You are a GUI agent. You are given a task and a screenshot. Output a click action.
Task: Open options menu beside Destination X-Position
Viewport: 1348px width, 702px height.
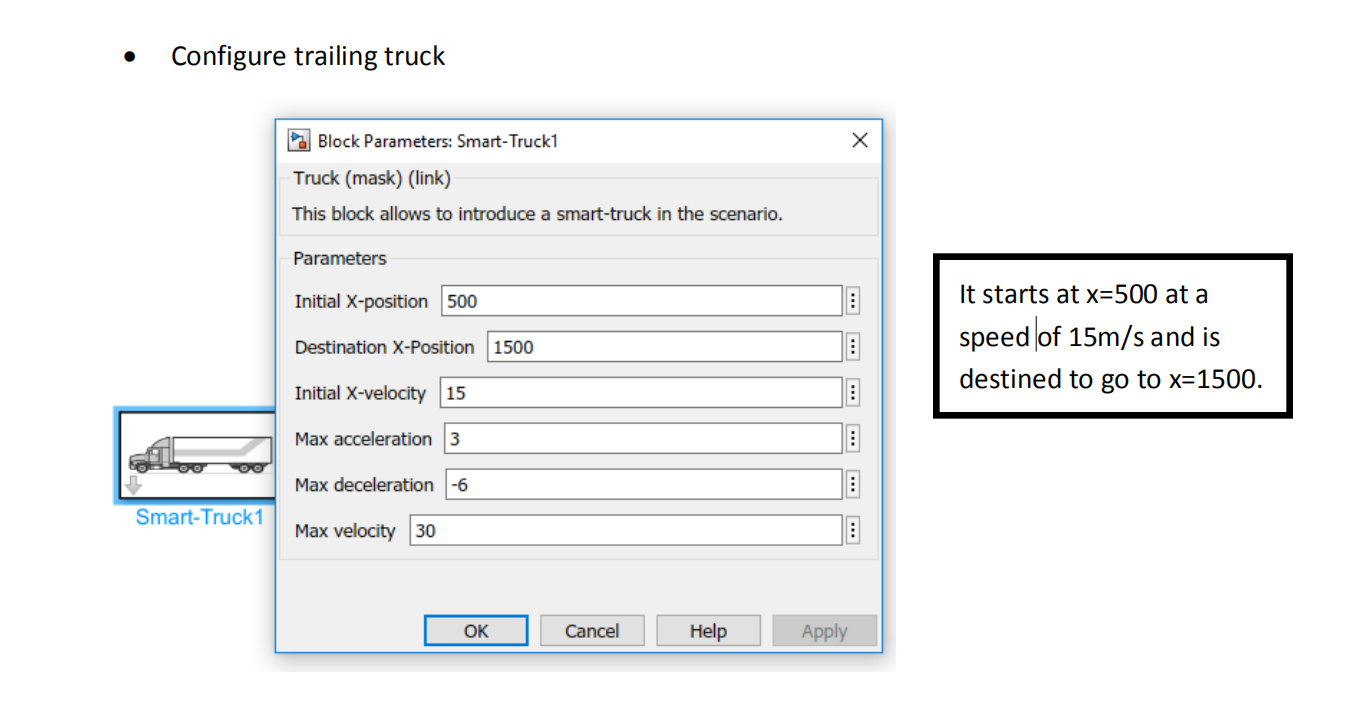[x=853, y=347]
